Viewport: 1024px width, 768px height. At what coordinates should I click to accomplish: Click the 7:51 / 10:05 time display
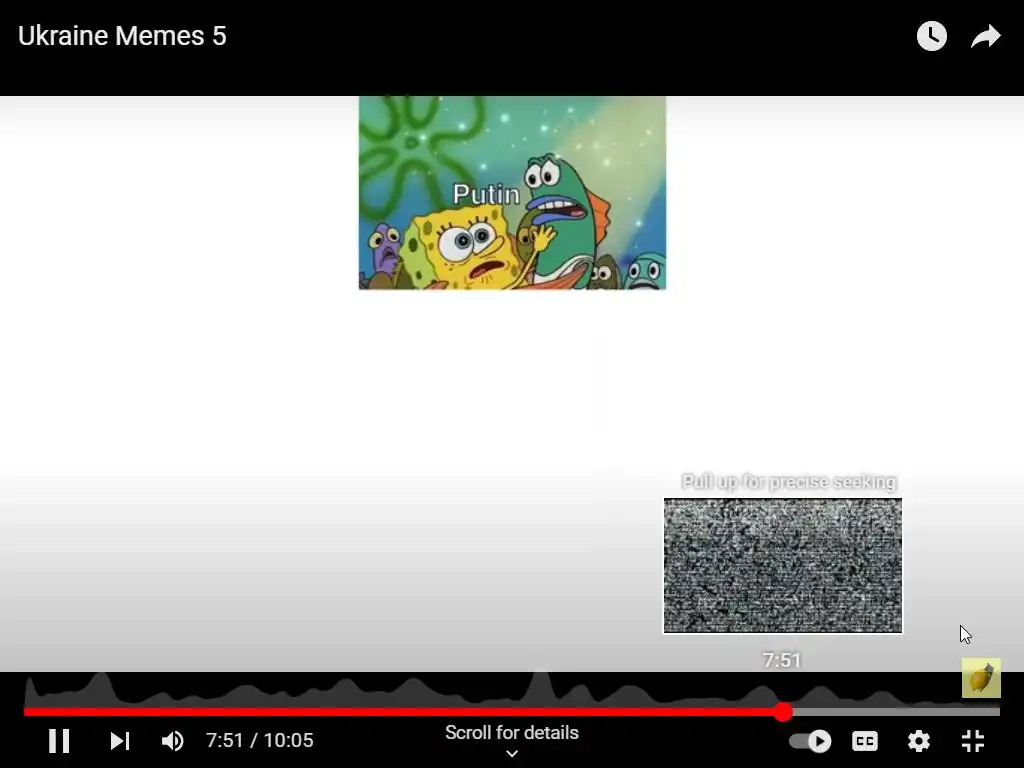259,740
